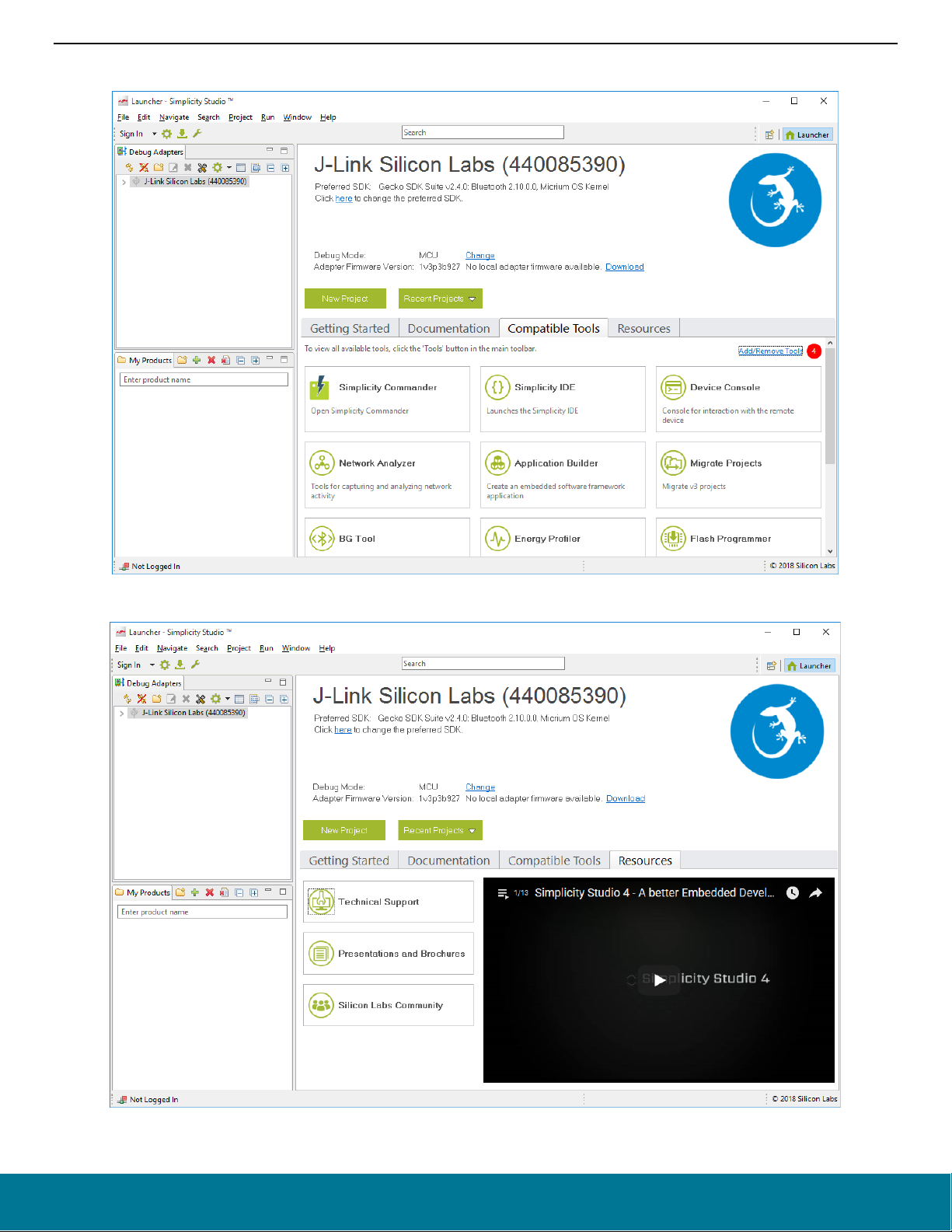Click the Change debug mode link in the video window
Viewport: 952px width, 1232px height.
pos(480,787)
